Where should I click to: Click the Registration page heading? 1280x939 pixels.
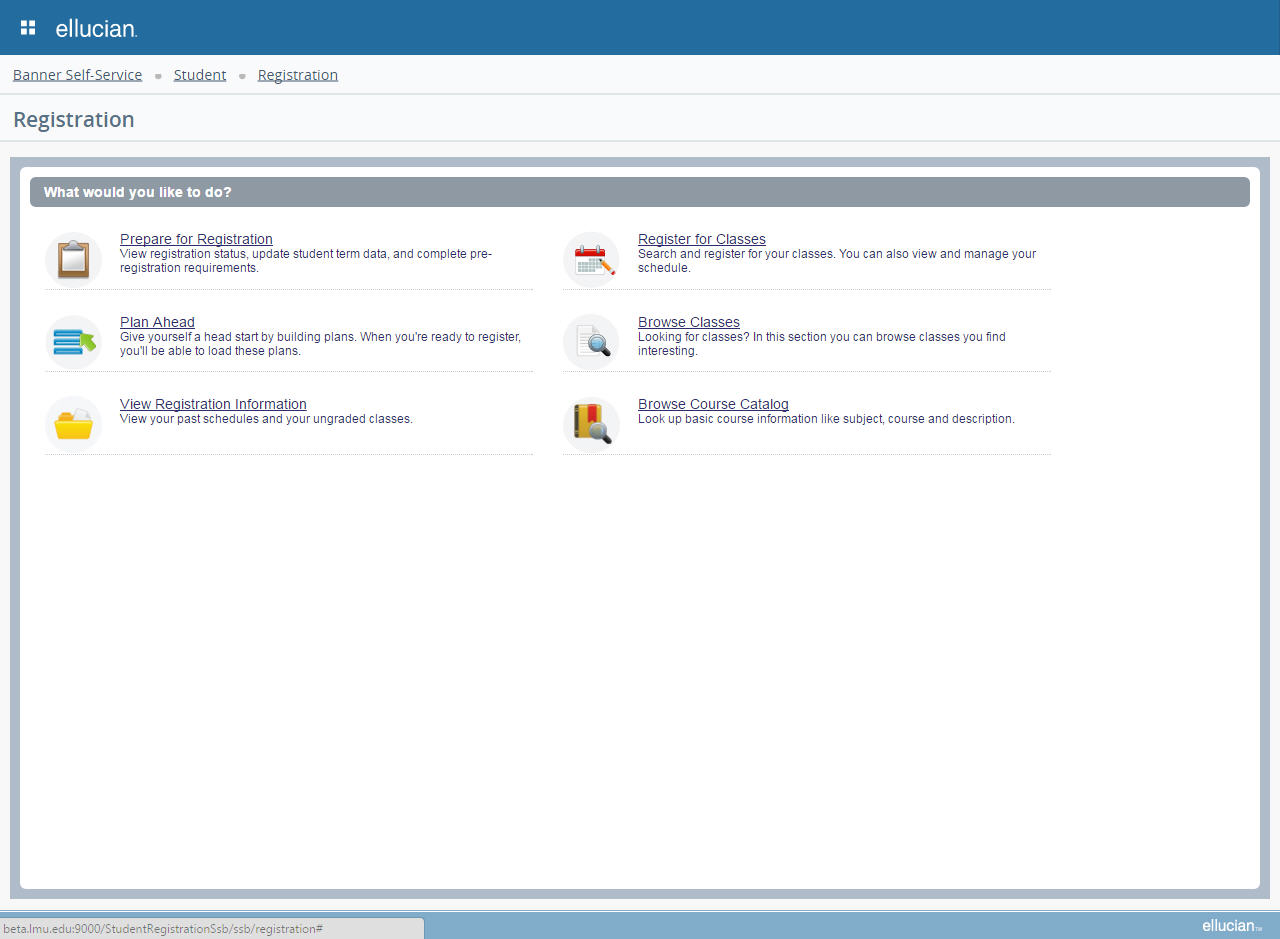pyautogui.click(x=74, y=120)
